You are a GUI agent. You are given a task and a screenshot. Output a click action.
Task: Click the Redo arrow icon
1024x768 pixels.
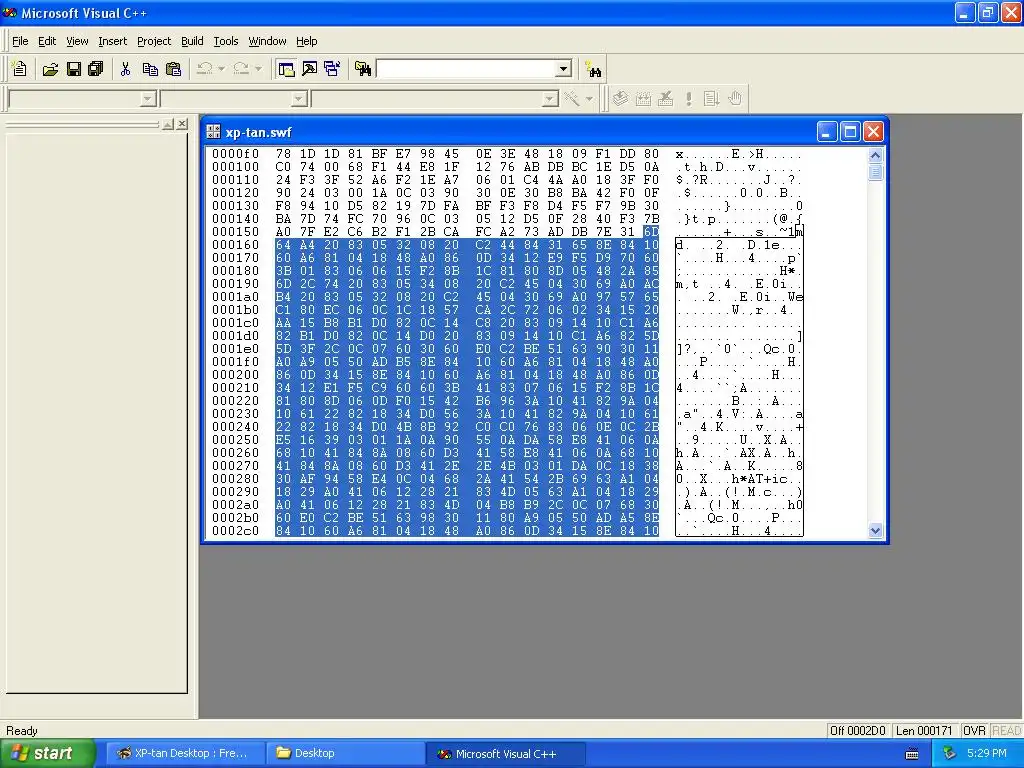tap(241, 69)
